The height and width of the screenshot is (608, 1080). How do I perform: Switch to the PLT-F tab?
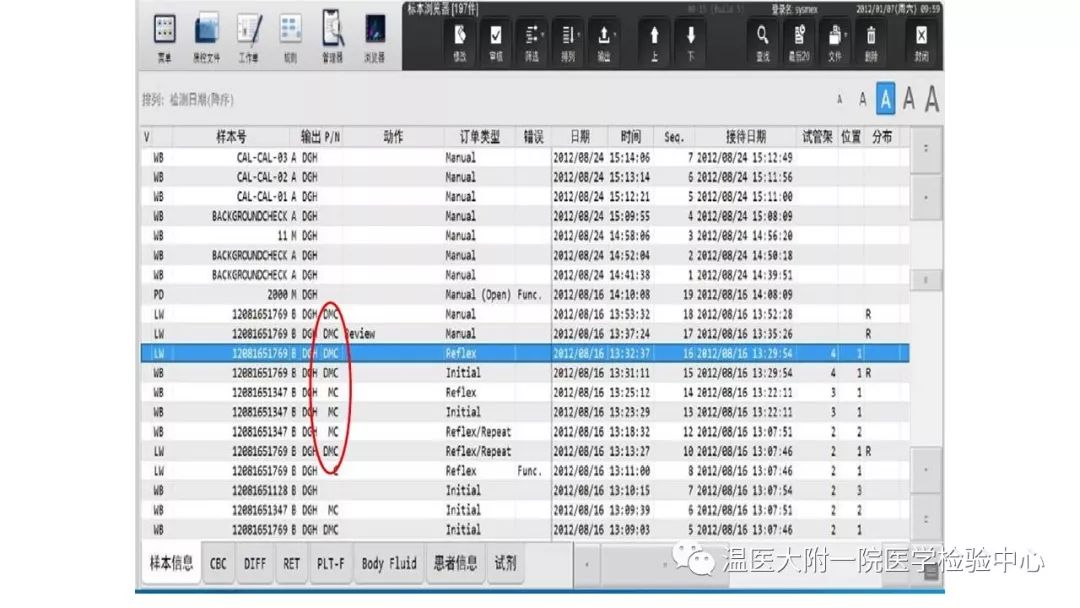(x=331, y=563)
